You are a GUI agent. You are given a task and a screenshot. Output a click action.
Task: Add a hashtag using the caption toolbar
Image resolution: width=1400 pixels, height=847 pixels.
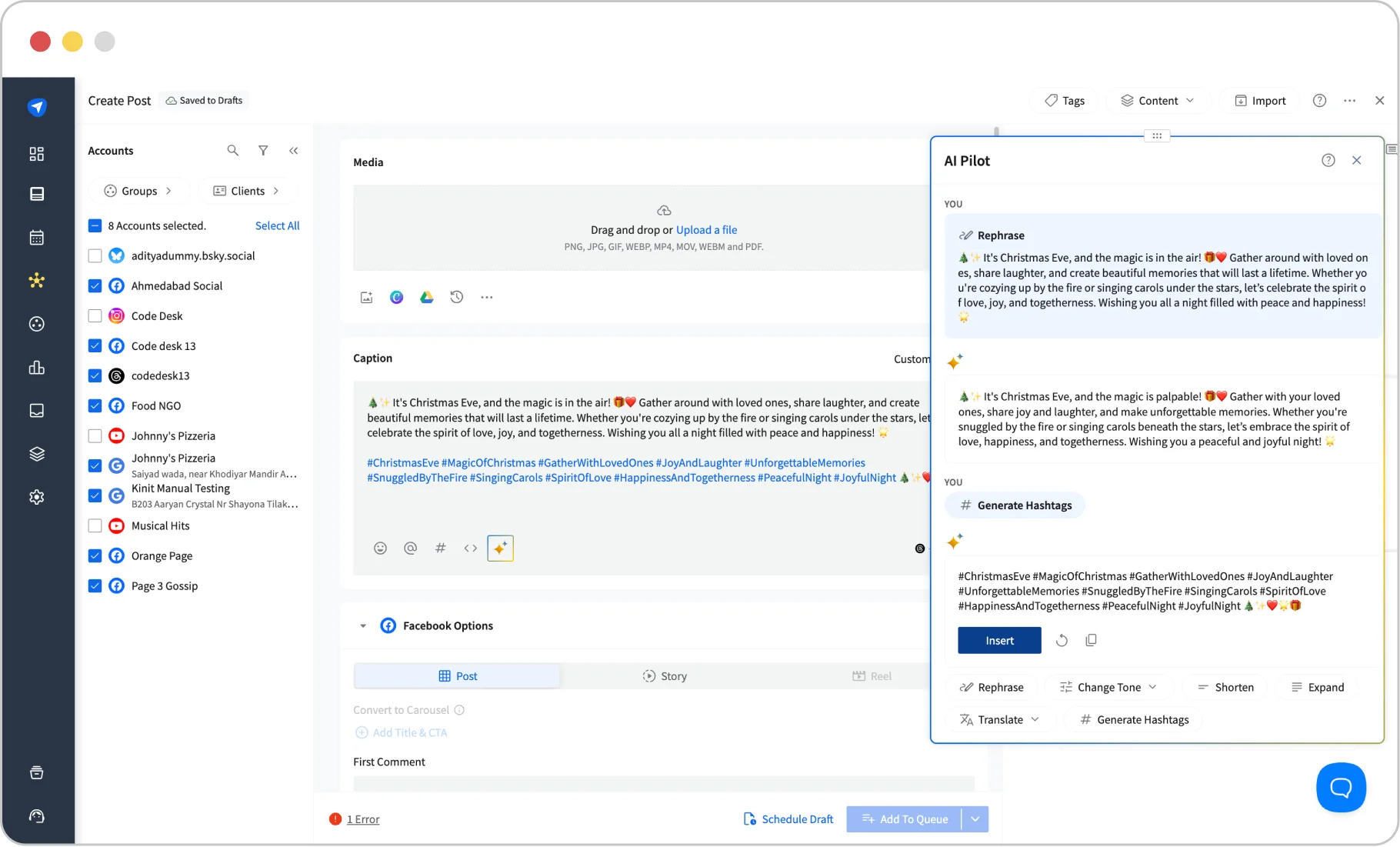pyautogui.click(x=440, y=548)
